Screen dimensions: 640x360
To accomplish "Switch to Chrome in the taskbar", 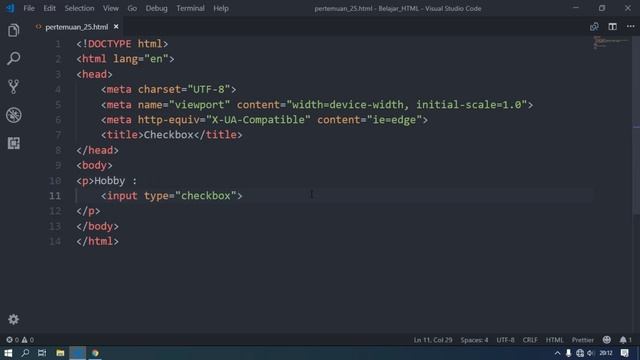I will pos(95,353).
